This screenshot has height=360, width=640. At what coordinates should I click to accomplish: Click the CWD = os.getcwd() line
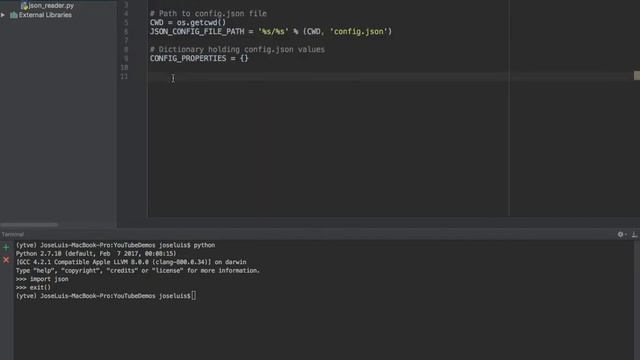[188, 22]
